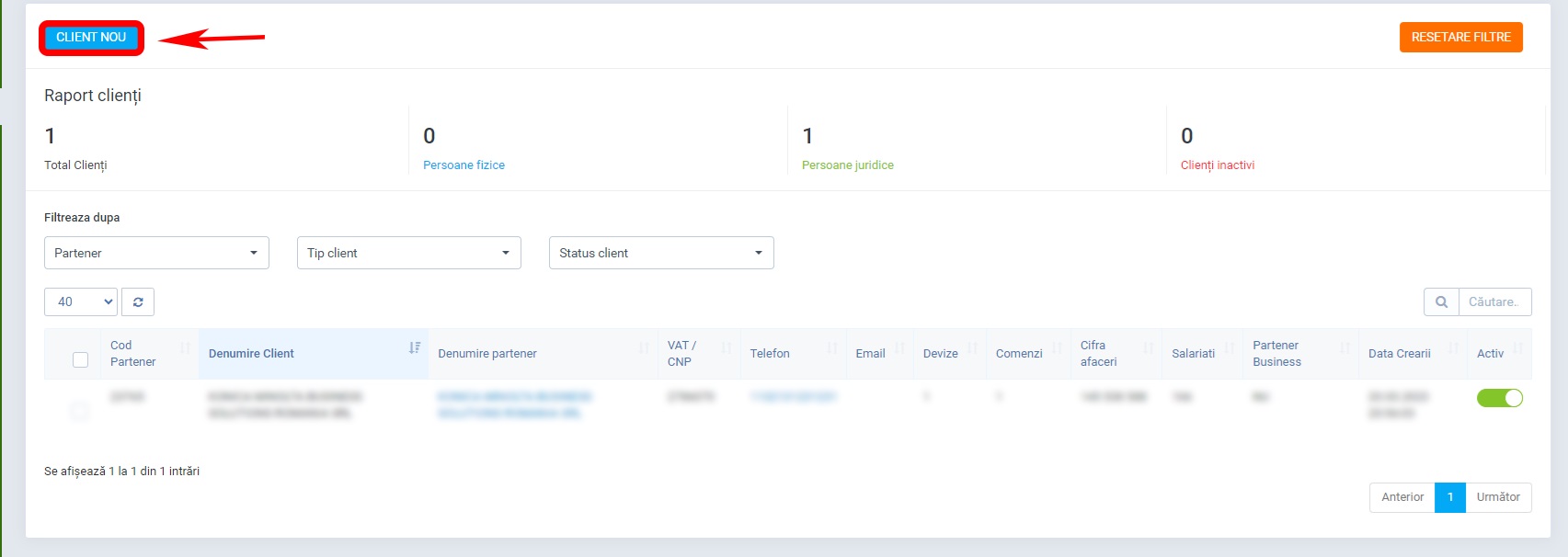Screen dimensions: 1568x557
Task: Click sort arrows on Telefon column
Action: click(832, 347)
